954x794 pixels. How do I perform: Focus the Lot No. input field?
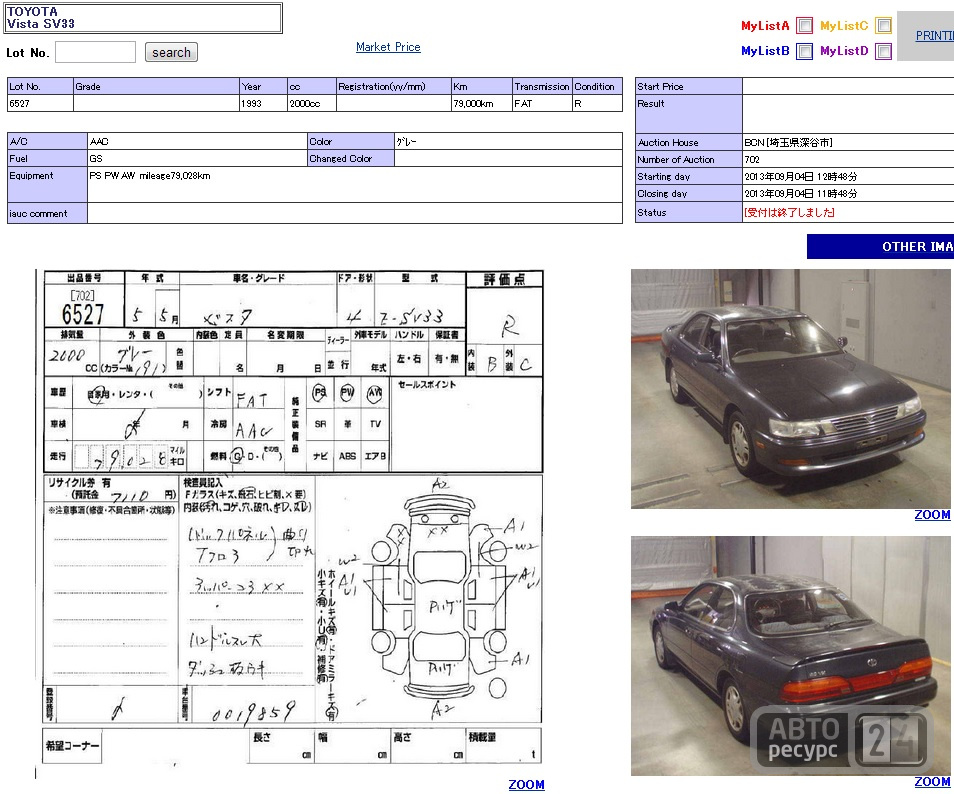(x=96, y=52)
